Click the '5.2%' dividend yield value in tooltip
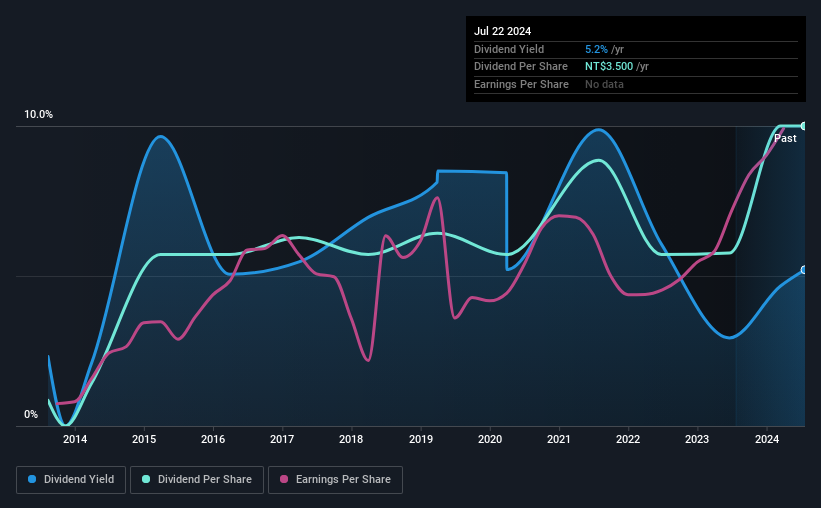 (596, 49)
